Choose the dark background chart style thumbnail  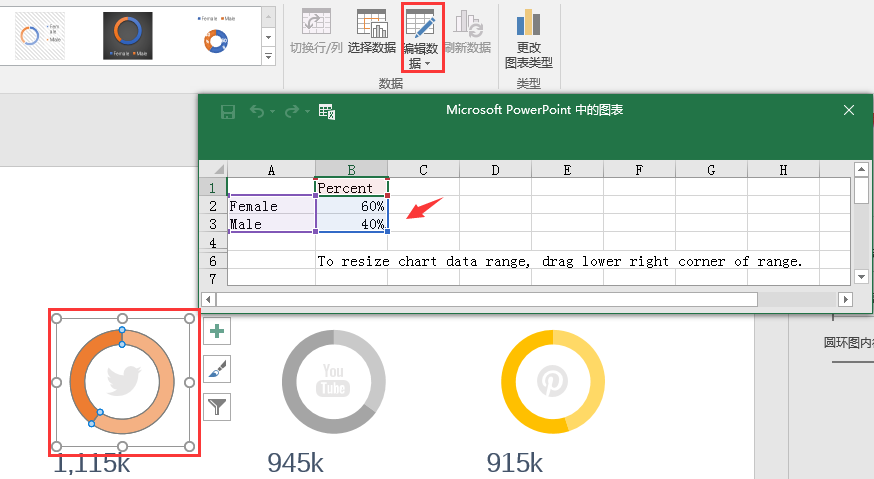click(128, 36)
